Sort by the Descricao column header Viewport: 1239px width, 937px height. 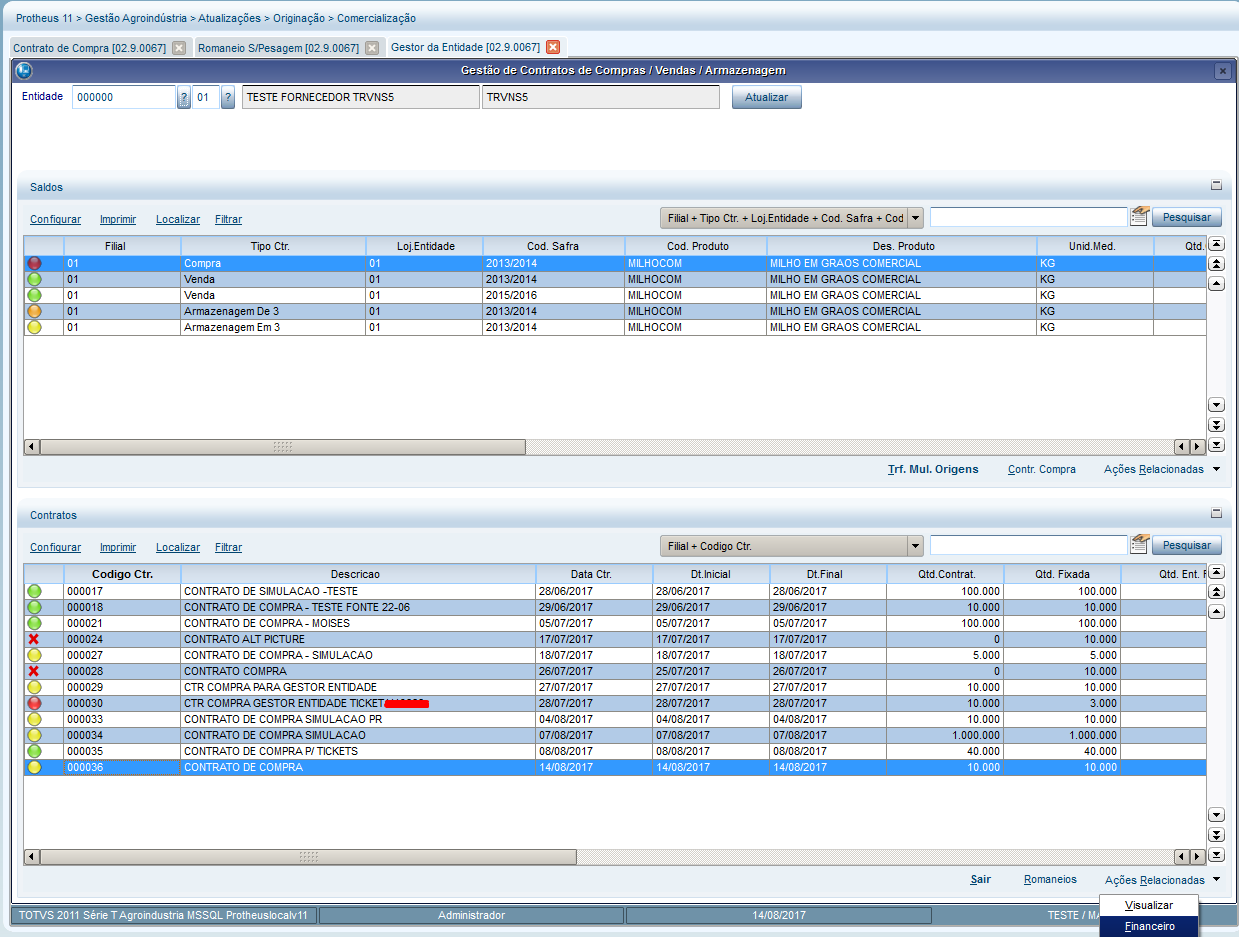(358, 574)
